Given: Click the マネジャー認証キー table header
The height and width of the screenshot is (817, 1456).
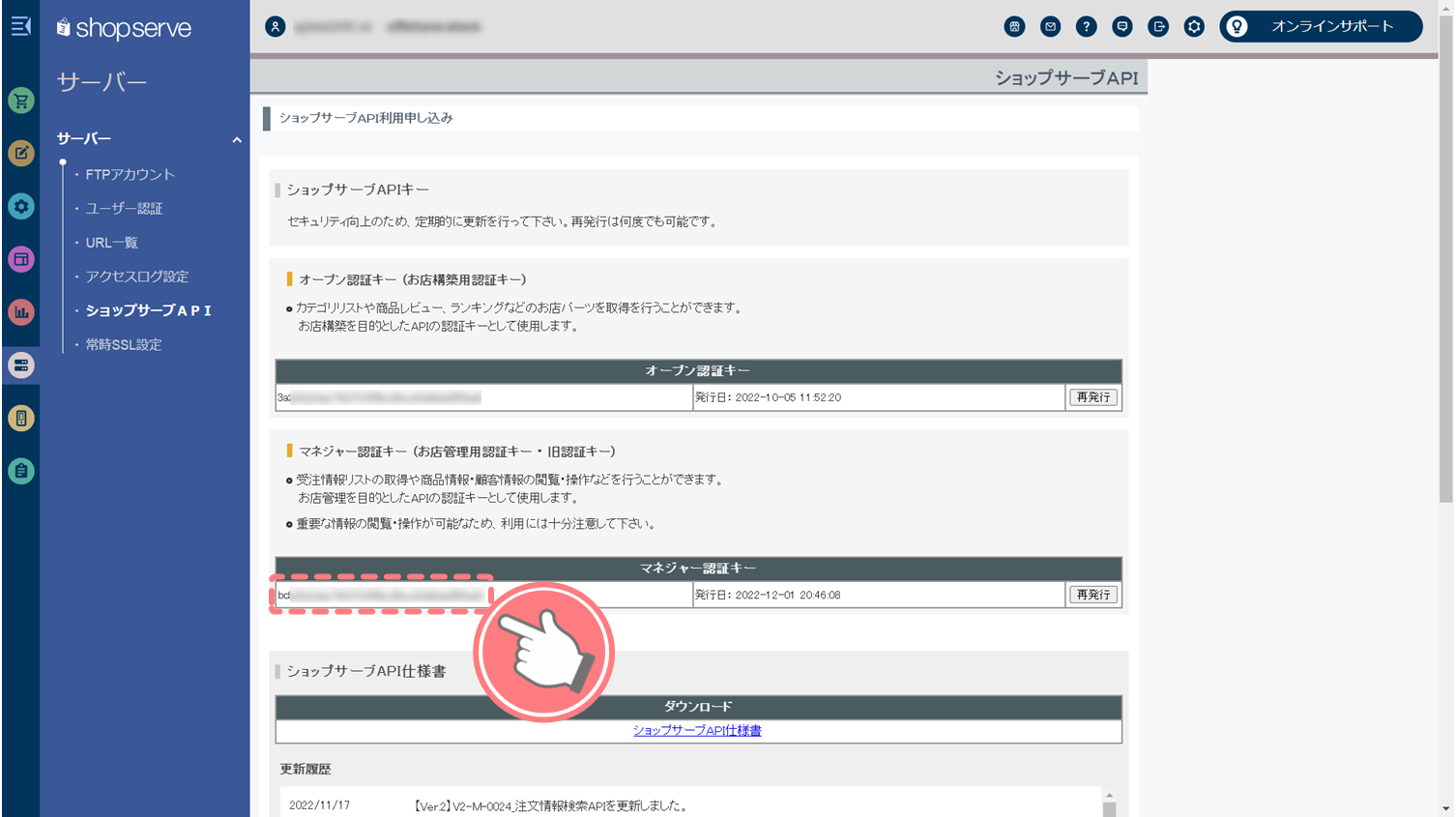Looking at the screenshot, I should point(698,569).
